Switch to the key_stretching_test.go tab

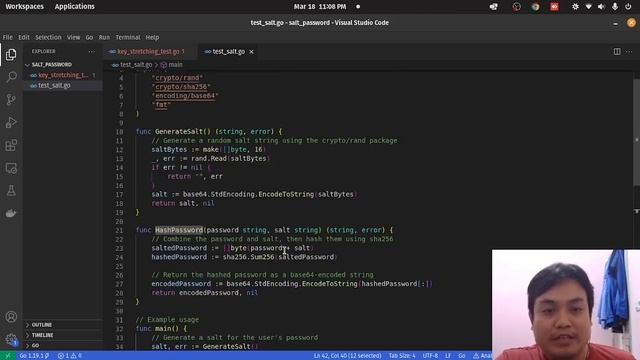[x=149, y=51]
